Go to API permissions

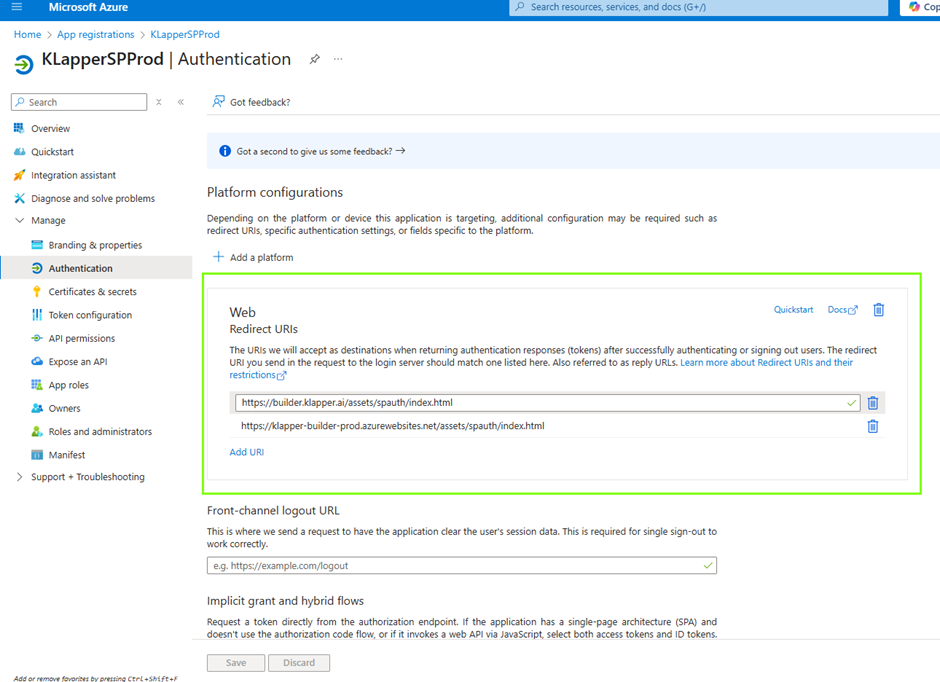pyautogui.click(x=82, y=338)
